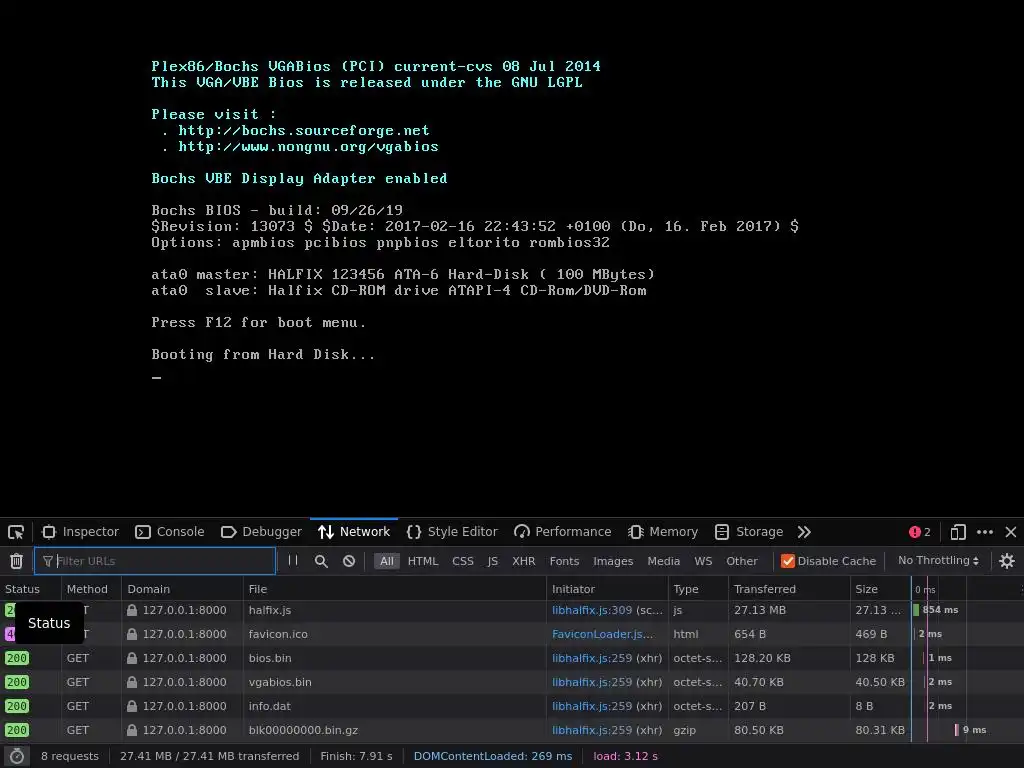This screenshot has width=1024, height=768.
Task: Toggle responsive design mode icon
Action: (958, 532)
